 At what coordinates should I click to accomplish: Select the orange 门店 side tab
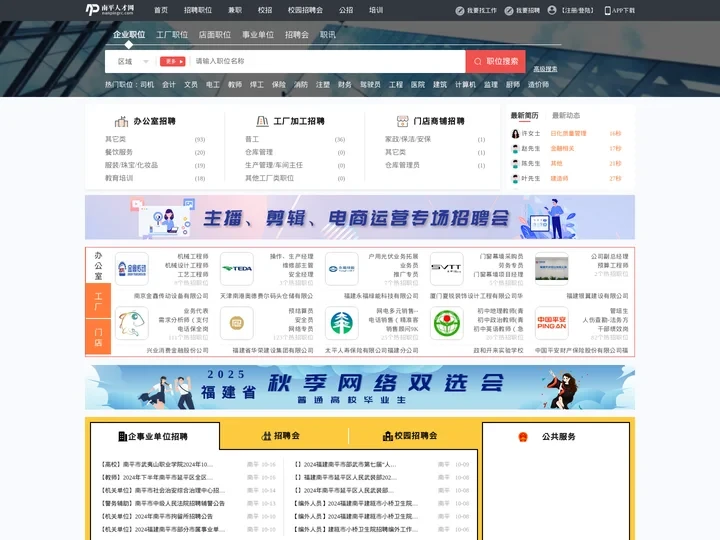coord(98,337)
